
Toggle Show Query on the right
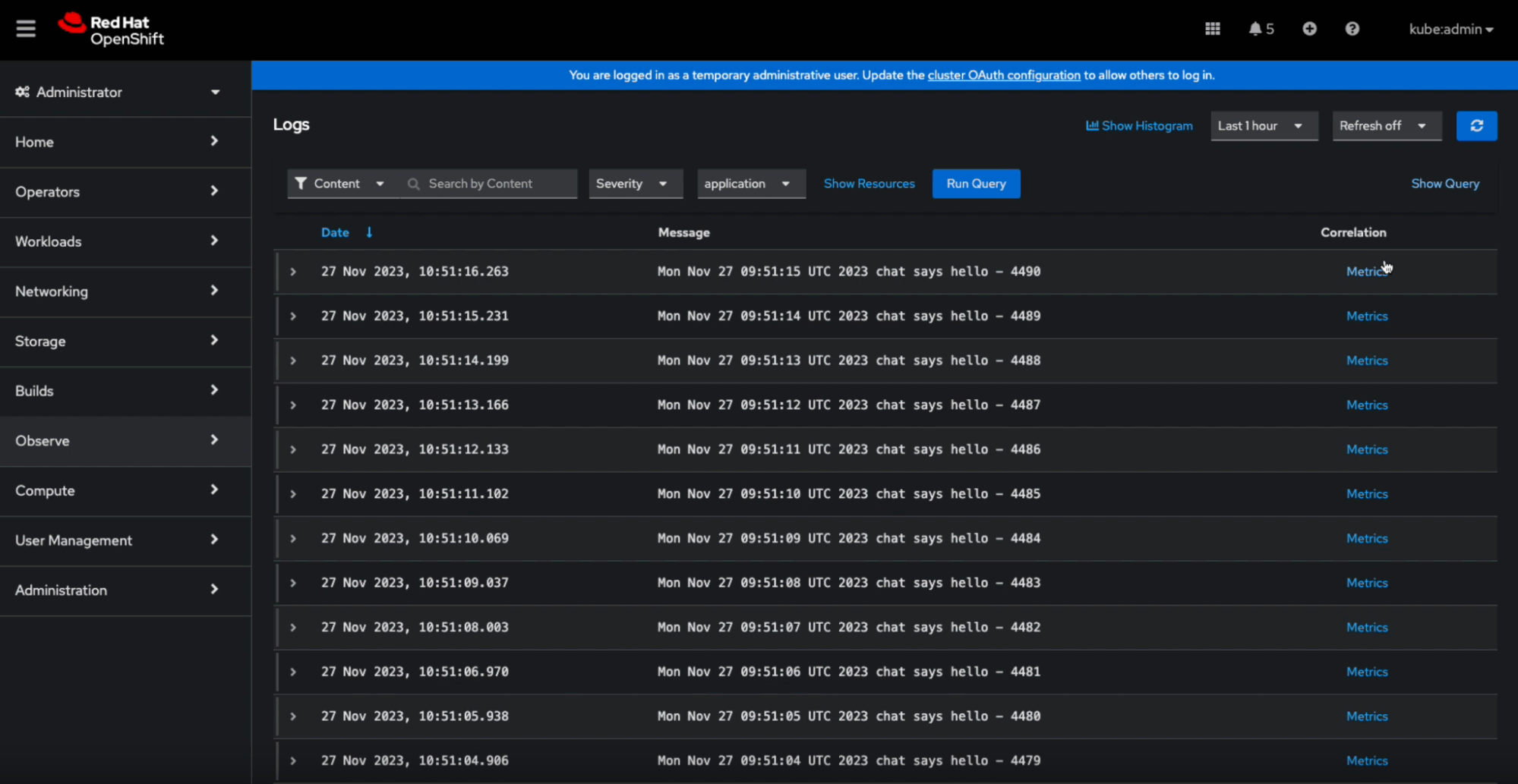click(x=1444, y=184)
